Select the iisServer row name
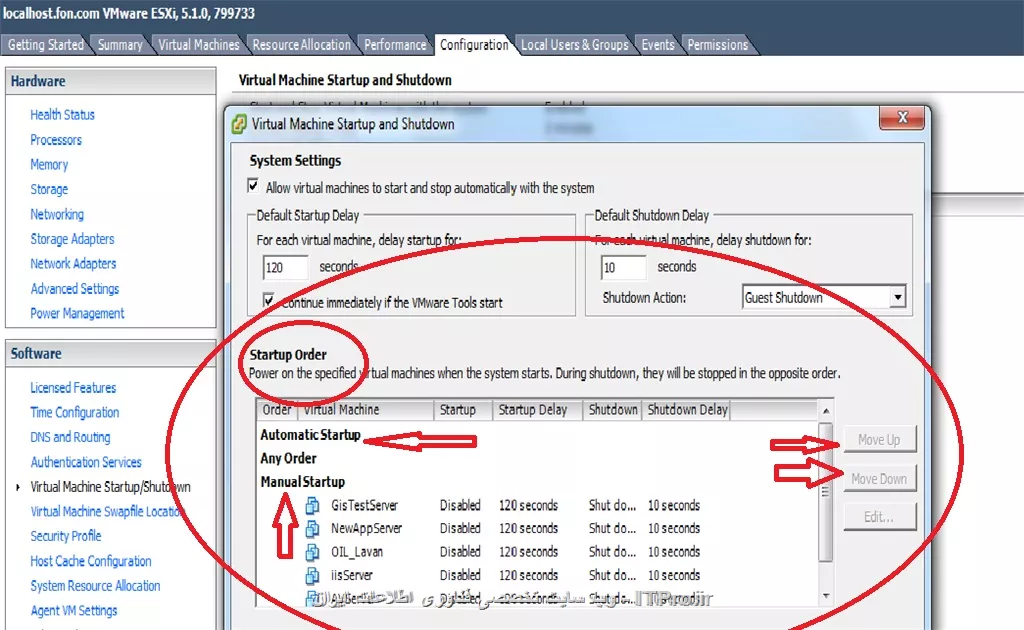This screenshot has height=630, width=1024. 351,575
